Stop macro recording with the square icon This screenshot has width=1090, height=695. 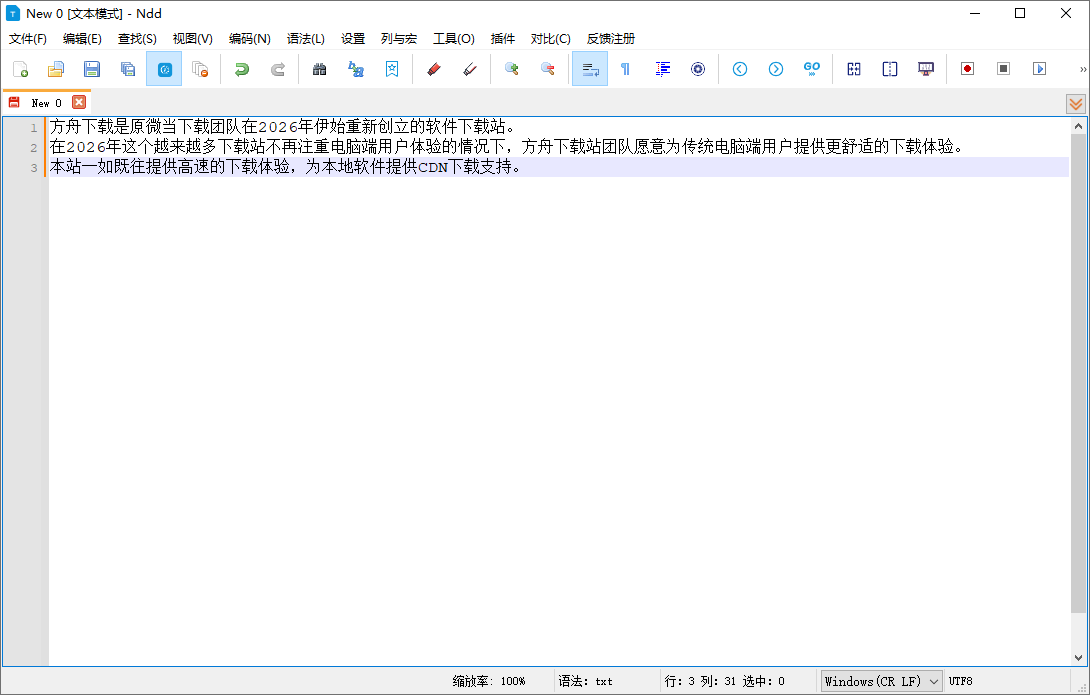coord(1003,69)
